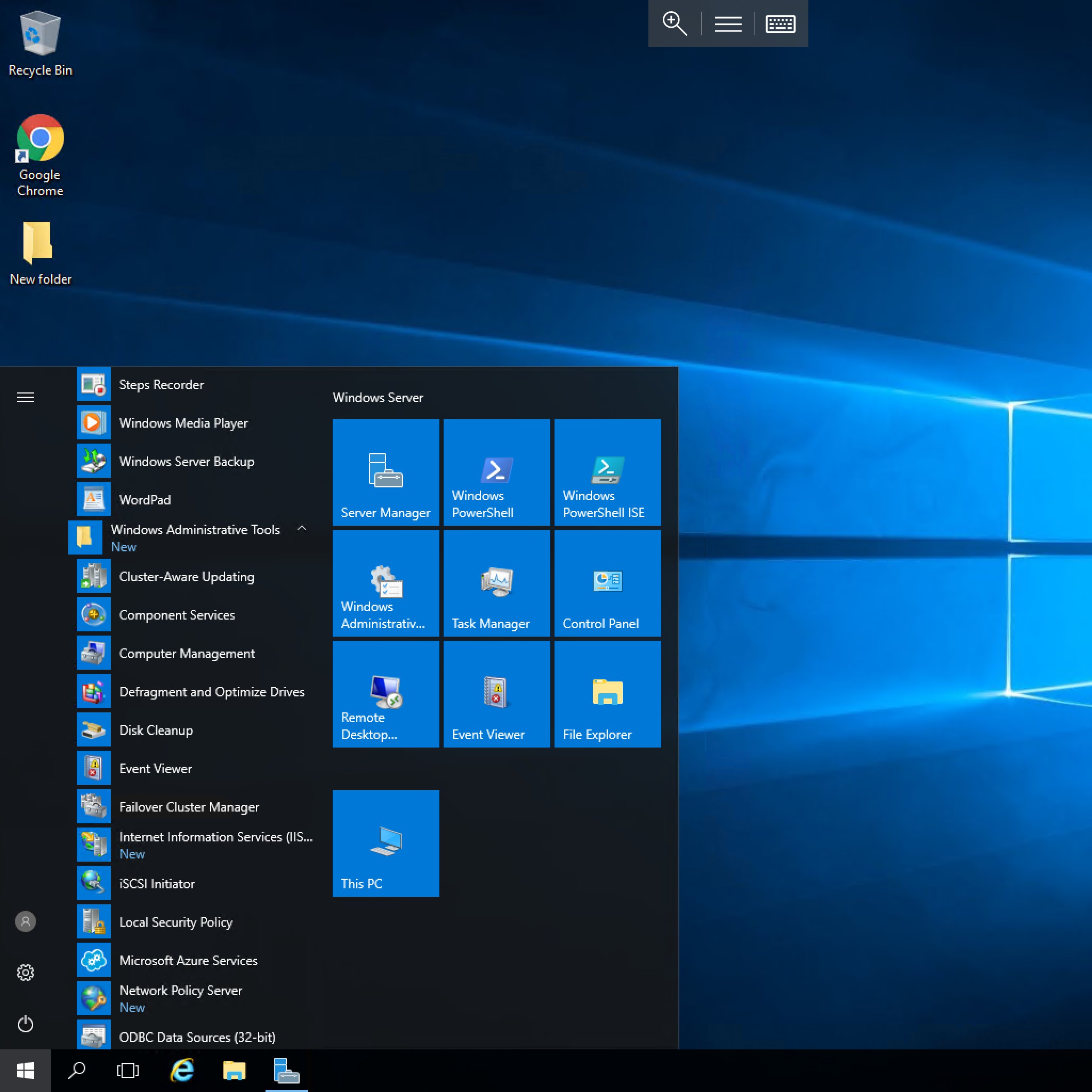Open the This PC tile
Image resolution: width=1092 pixels, height=1092 pixels.
(x=386, y=844)
